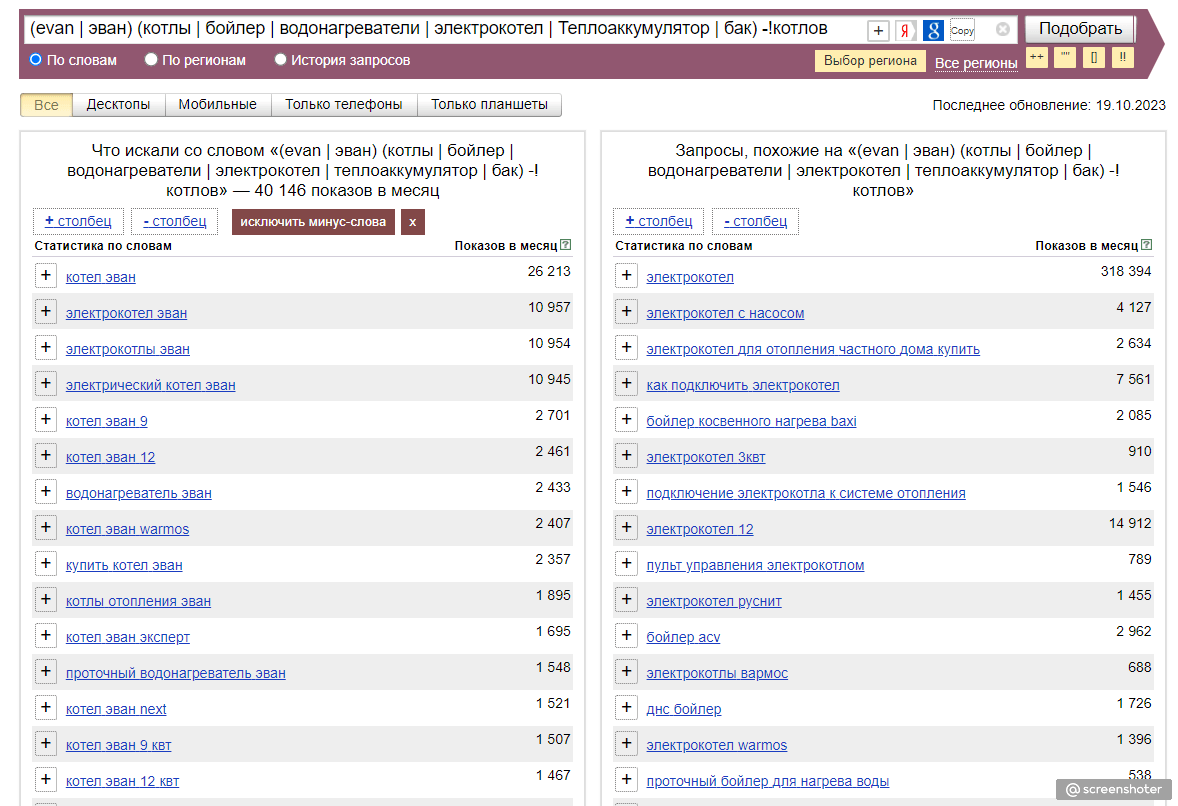Click the impressions value 26 213
The image size is (1178, 806).
548,271
